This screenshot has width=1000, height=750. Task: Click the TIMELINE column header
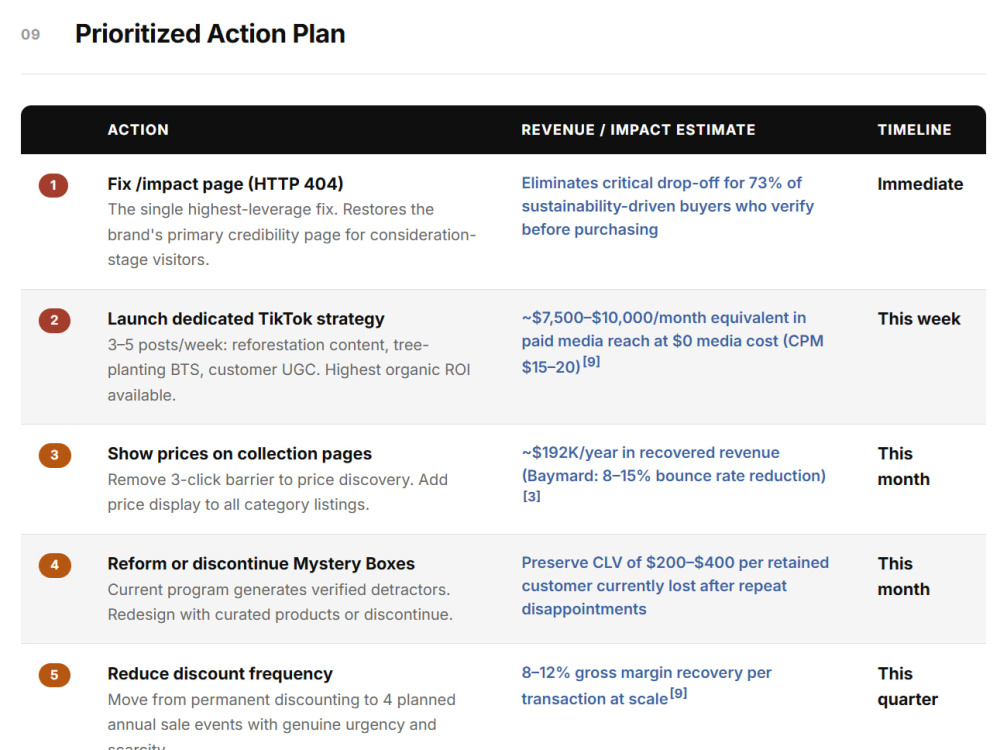914,129
